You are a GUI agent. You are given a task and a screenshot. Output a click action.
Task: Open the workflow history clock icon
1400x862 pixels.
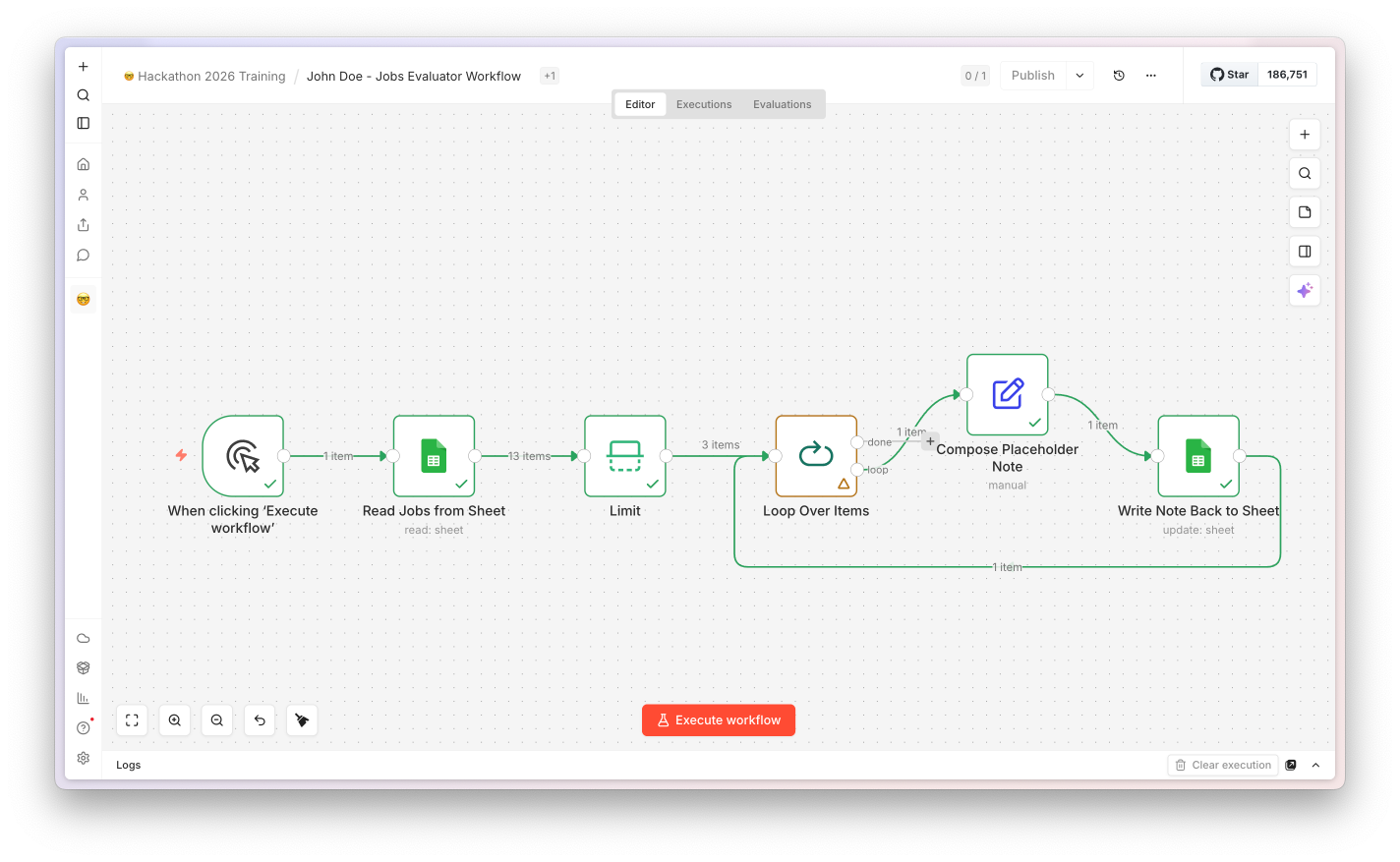1119,76
